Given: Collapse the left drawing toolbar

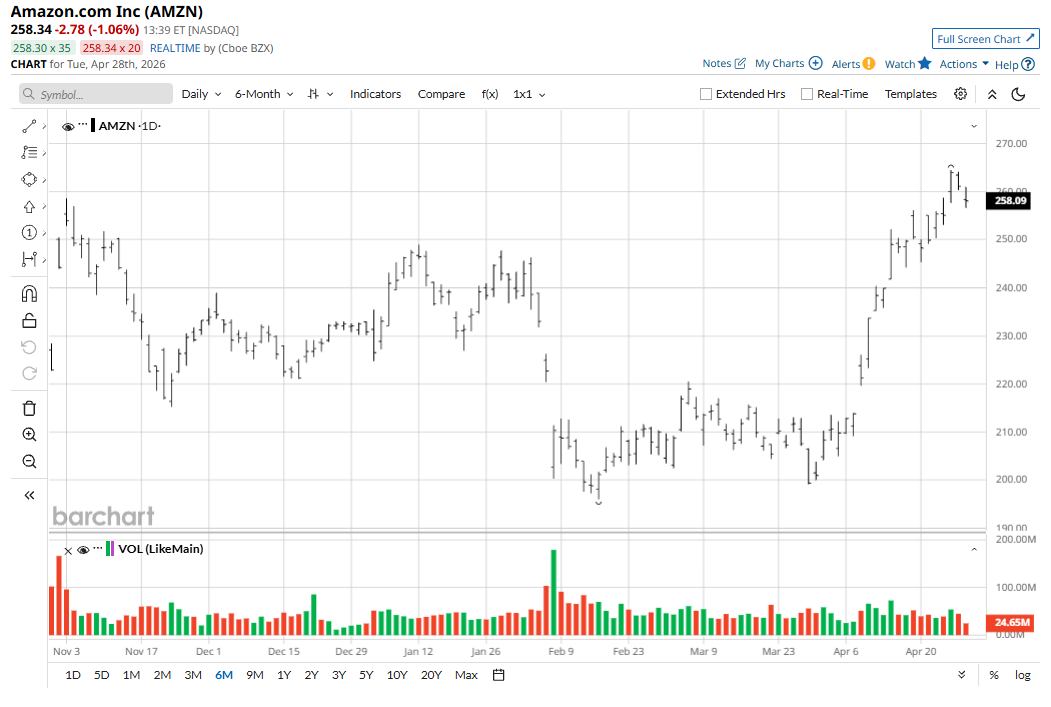Looking at the screenshot, I should pos(29,495).
